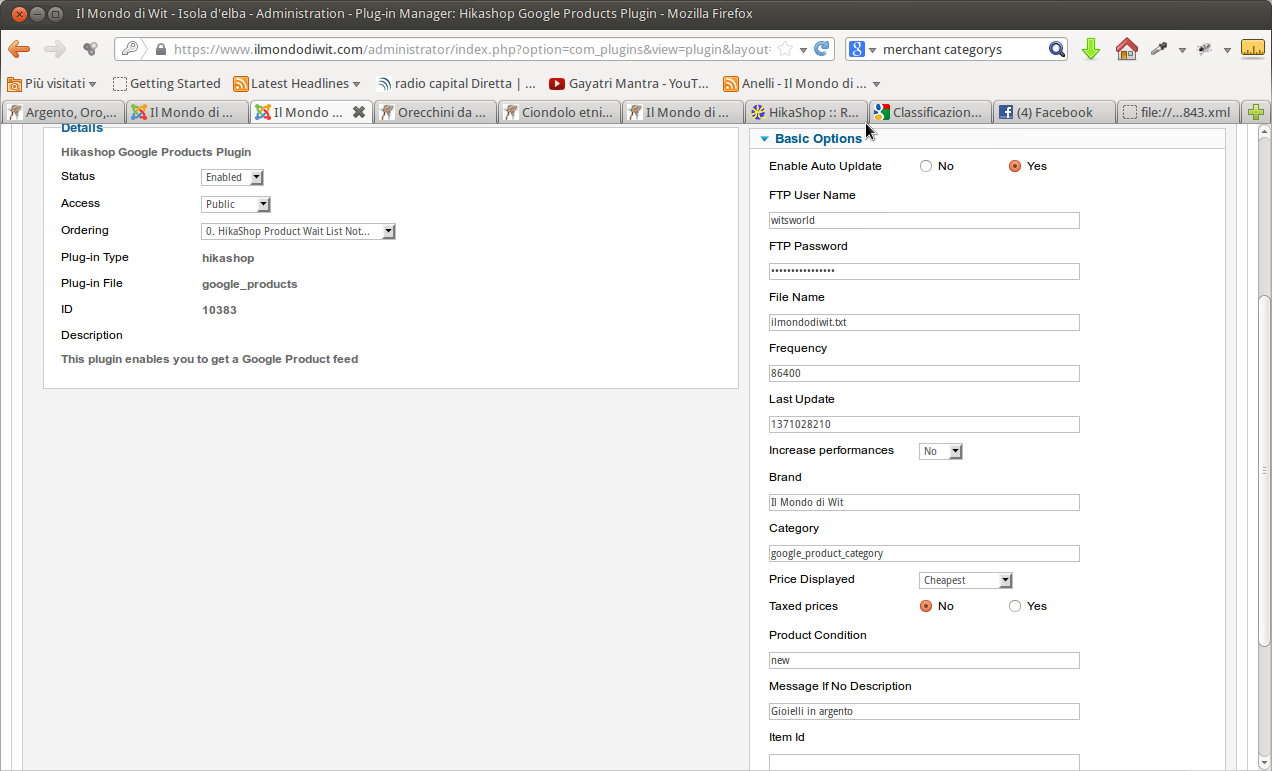Choose Yes for Taxed prices
Image resolution: width=1272 pixels, height=771 pixels.
pos(1015,606)
